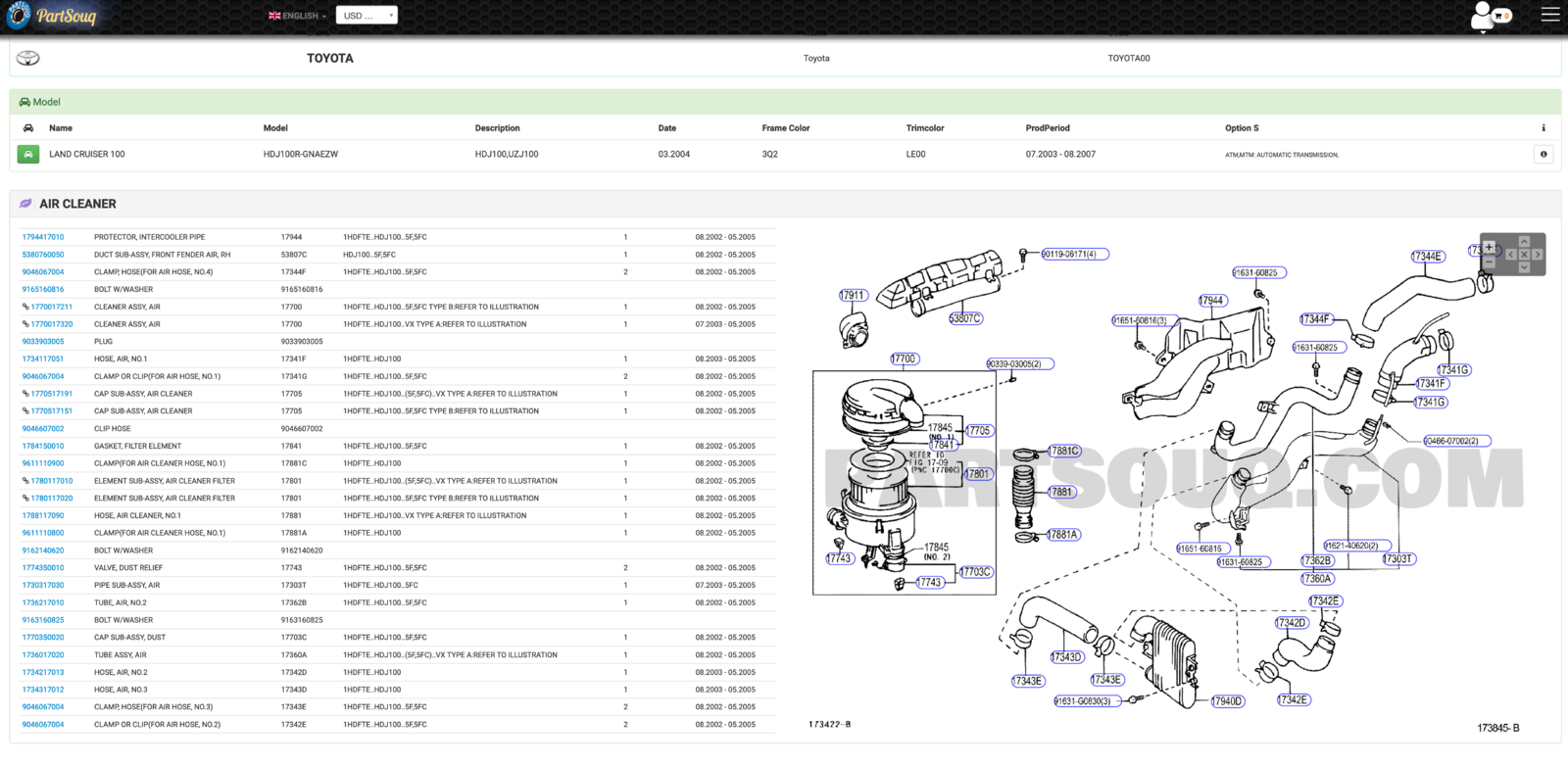Pan the diagram right
Screen dimensions: 1568x766
(x=1538, y=255)
